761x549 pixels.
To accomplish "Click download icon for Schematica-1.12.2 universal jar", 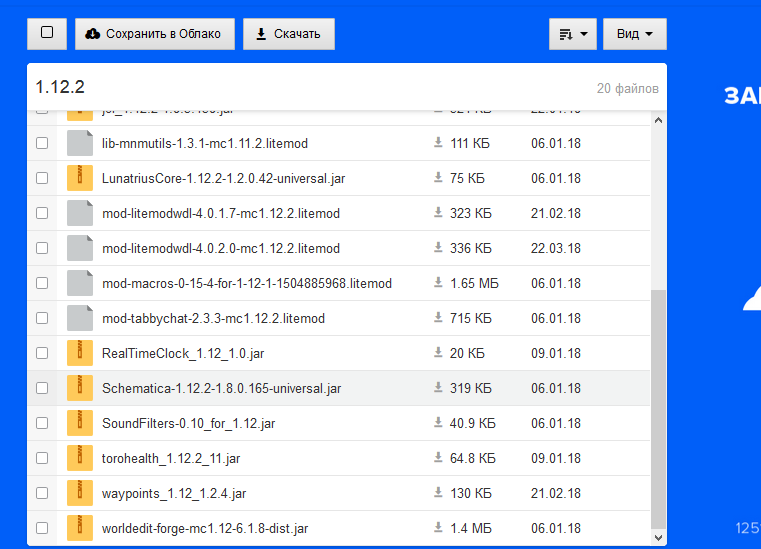I will coord(438,388).
